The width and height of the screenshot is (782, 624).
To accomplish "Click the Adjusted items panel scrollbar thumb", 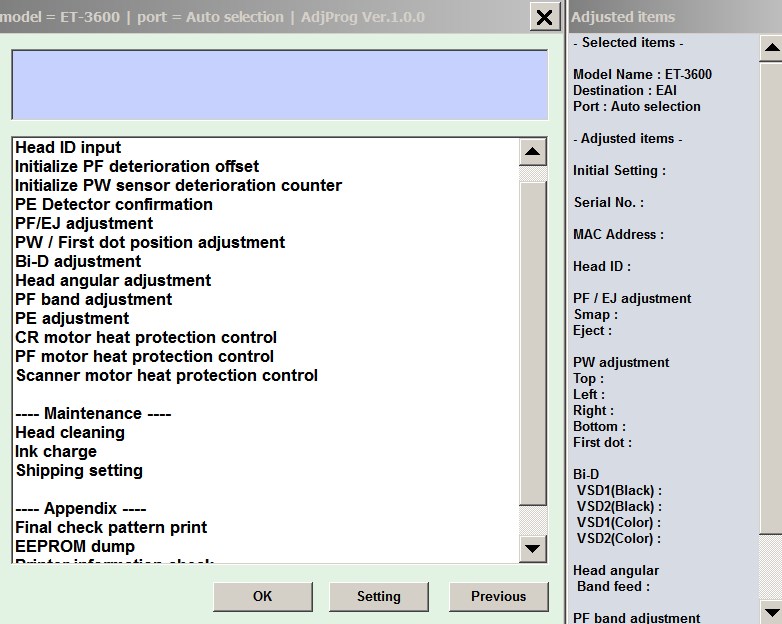I will click(771, 298).
